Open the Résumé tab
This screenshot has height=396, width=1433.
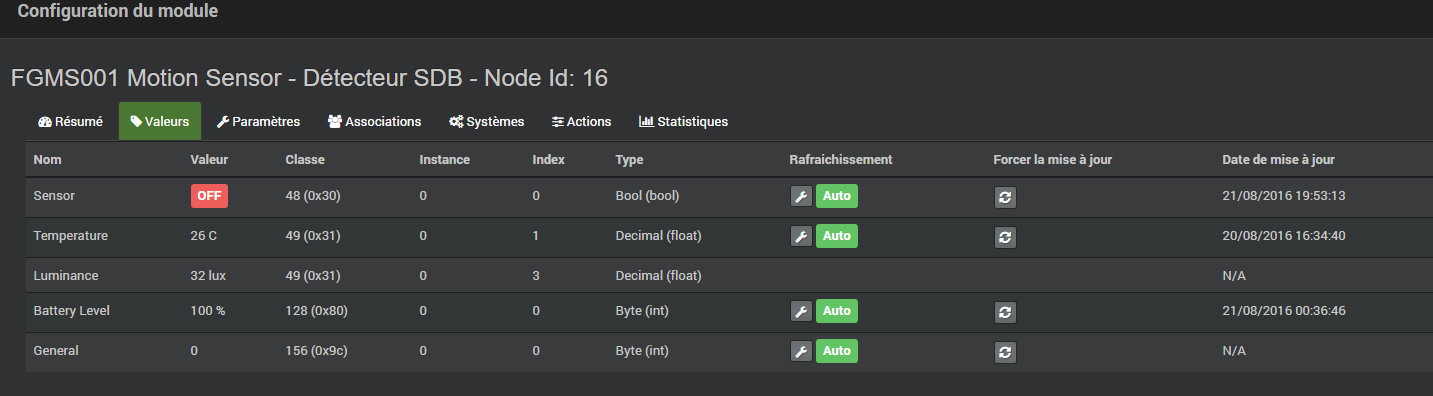(x=70, y=122)
